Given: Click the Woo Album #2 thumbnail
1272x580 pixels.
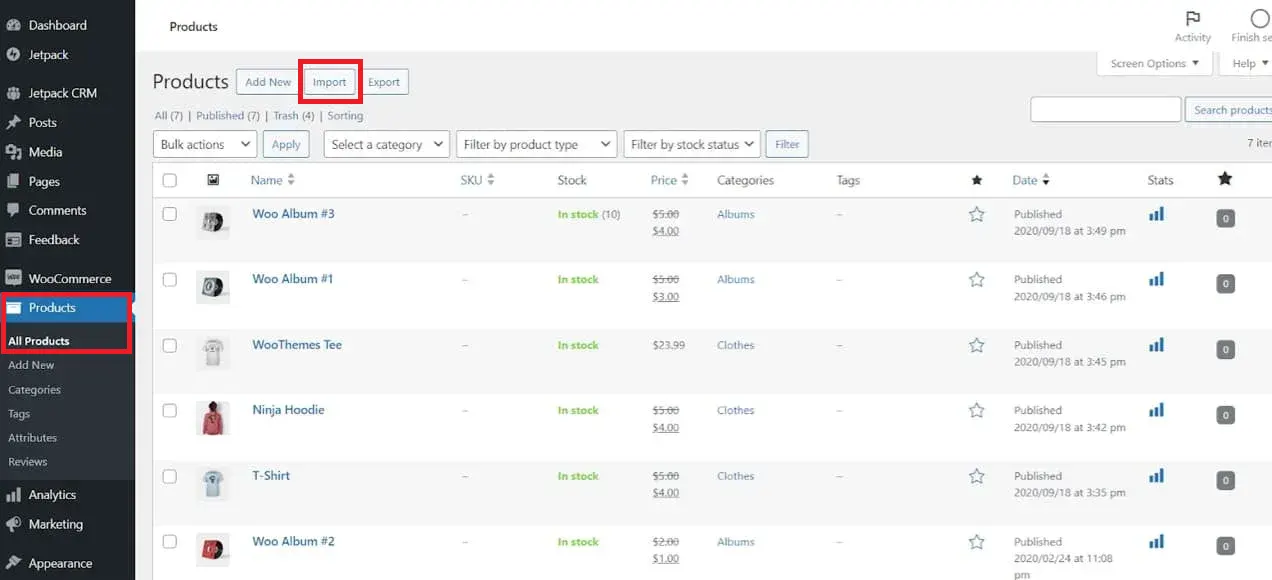Looking at the screenshot, I should pos(213,549).
